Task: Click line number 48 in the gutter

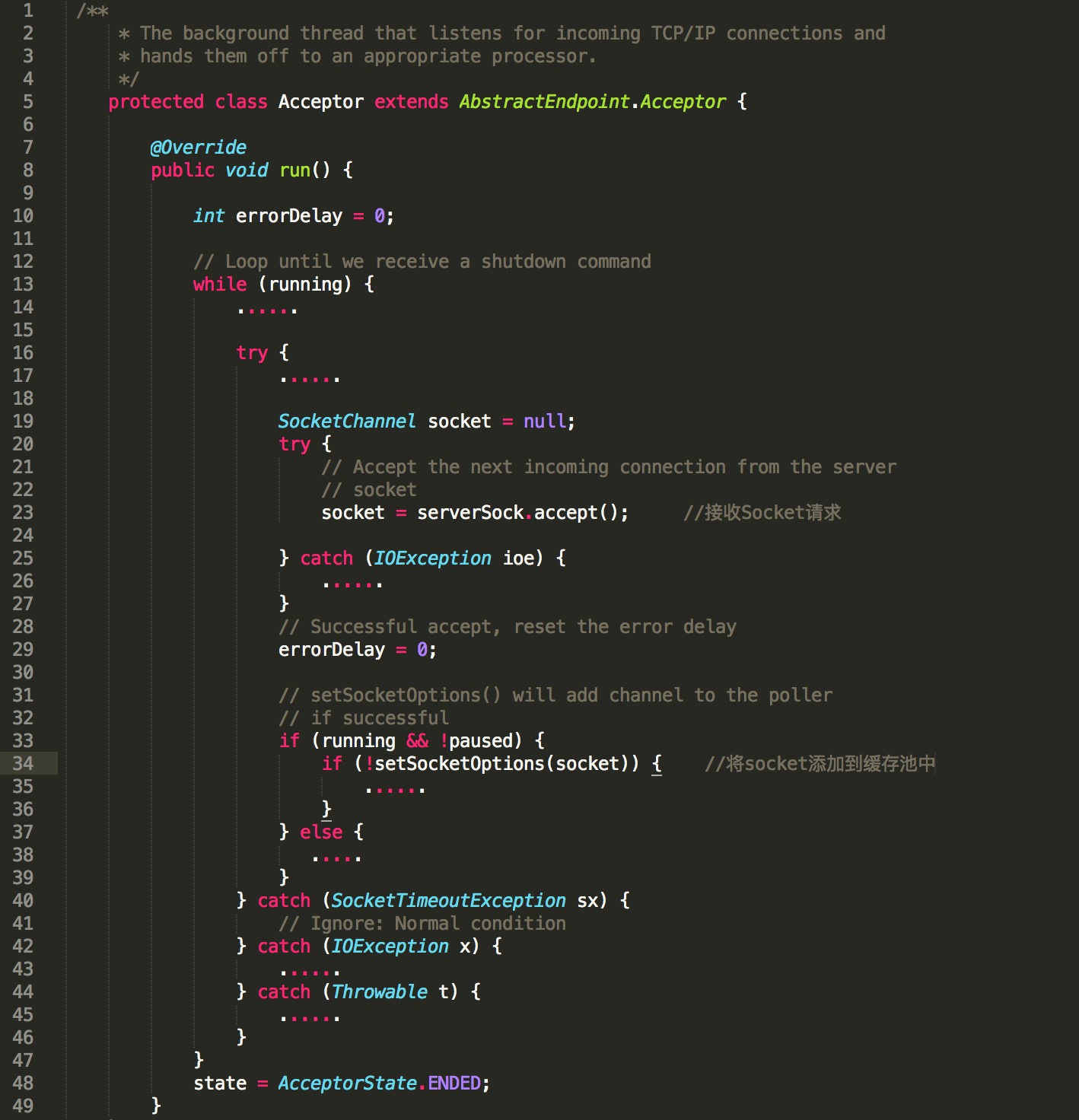Action: 23,1083
